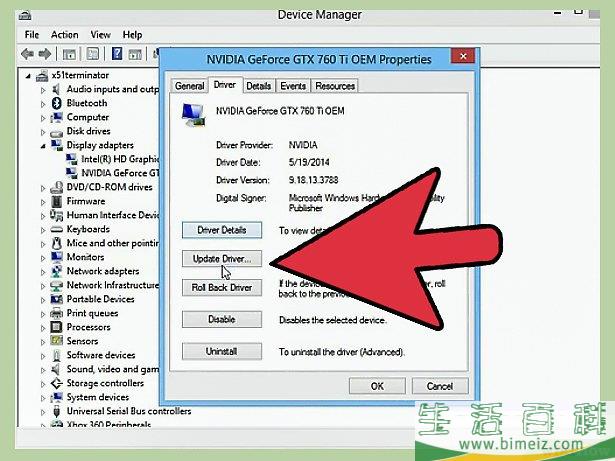Image resolution: width=615 pixels, height=461 pixels.
Task: Expand the Bluetooth category arrow
Action: click(43, 104)
